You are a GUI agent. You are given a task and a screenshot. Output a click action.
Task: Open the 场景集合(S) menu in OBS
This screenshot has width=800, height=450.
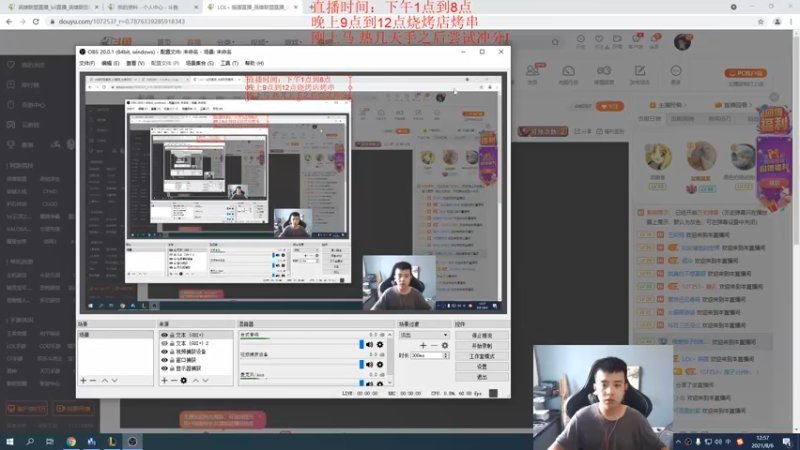[x=199, y=63]
